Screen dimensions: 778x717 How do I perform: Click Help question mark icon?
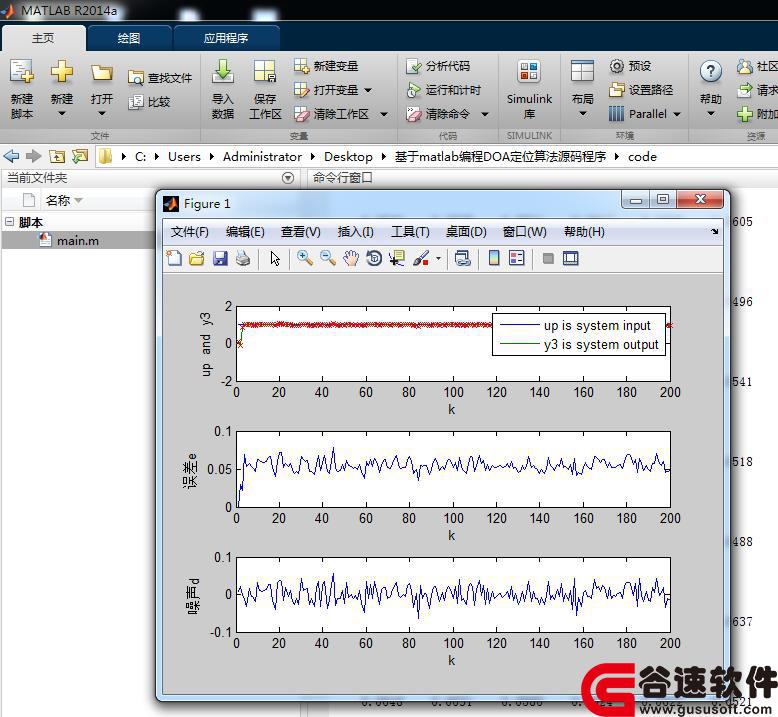[711, 72]
